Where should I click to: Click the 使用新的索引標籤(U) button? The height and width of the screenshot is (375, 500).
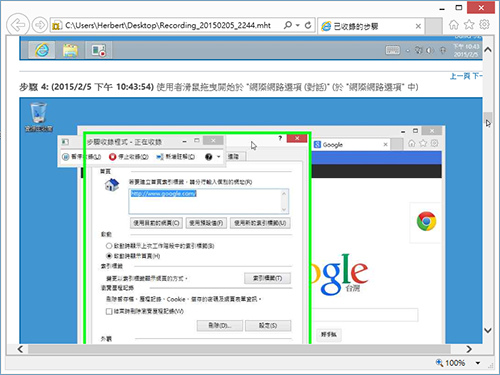[260, 223]
